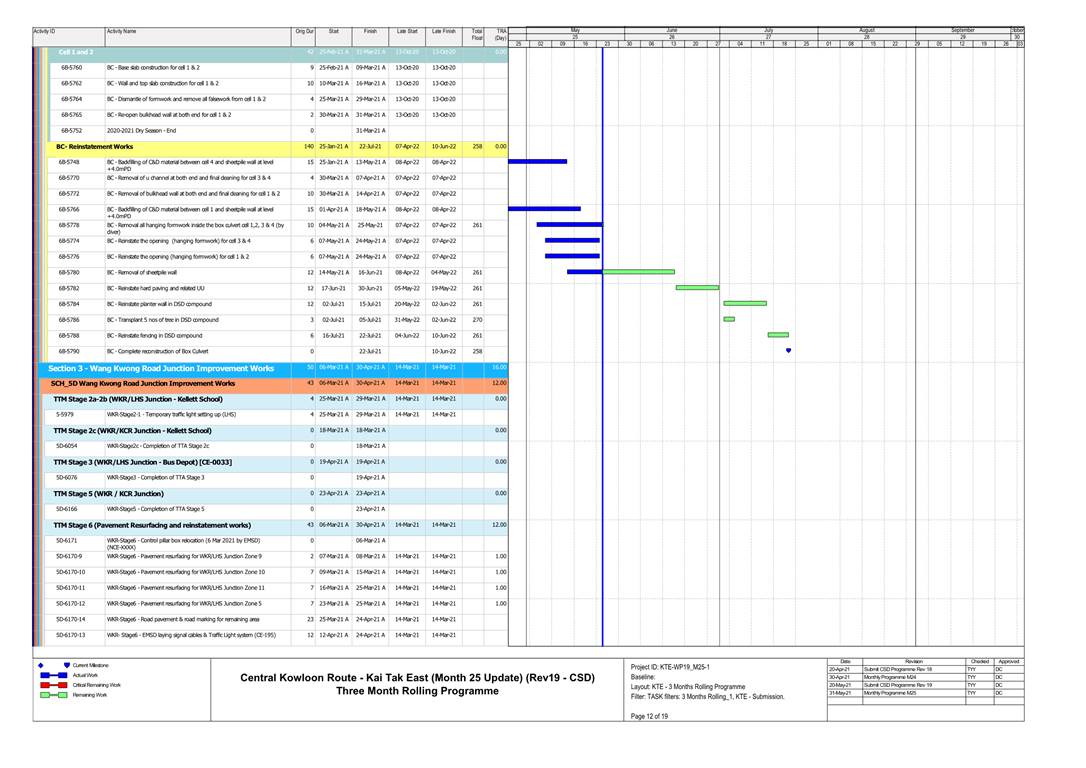This screenshot has height=768, width=1086.
Task: Expand the Cell 1 and 2 group header
Action: [x=76, y=51]
